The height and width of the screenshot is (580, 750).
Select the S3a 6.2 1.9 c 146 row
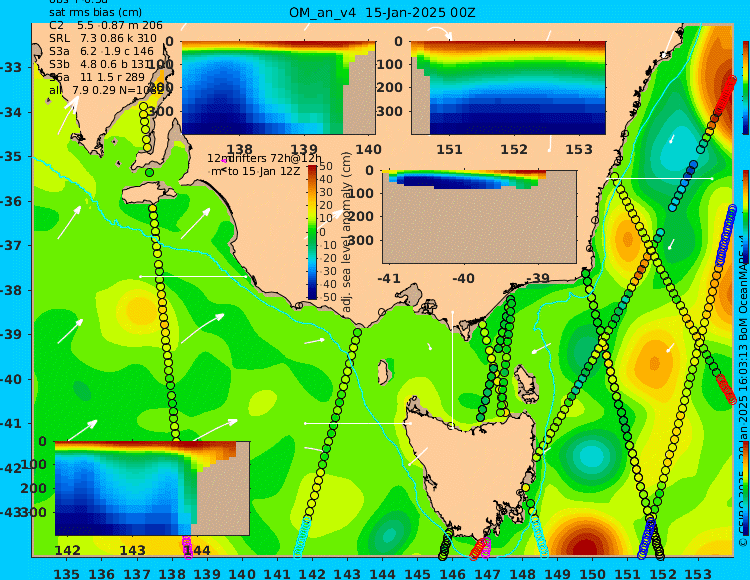pyautogui.click(x=101, y=51)
